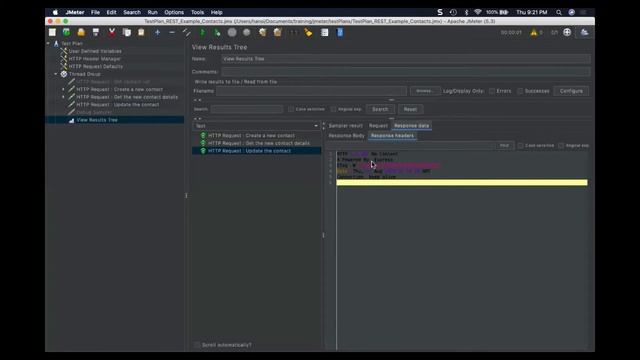Select HTTP Header Manager in the tree

95,59
